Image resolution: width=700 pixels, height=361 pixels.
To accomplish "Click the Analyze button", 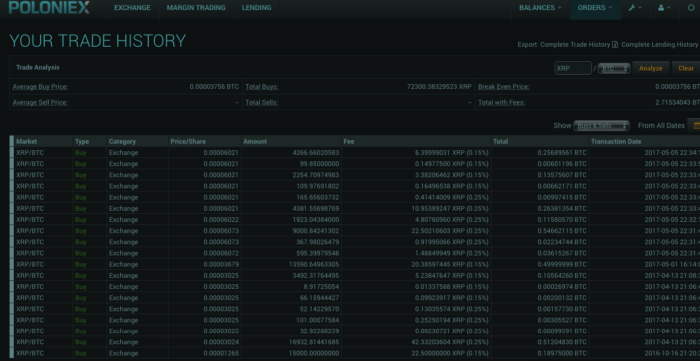I will (650, 68).
